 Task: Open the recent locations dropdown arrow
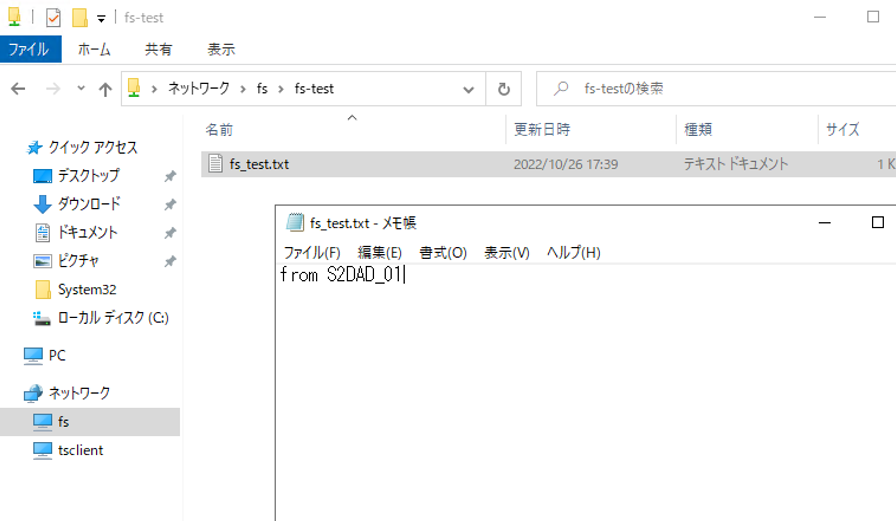click(x=81, y=88)
